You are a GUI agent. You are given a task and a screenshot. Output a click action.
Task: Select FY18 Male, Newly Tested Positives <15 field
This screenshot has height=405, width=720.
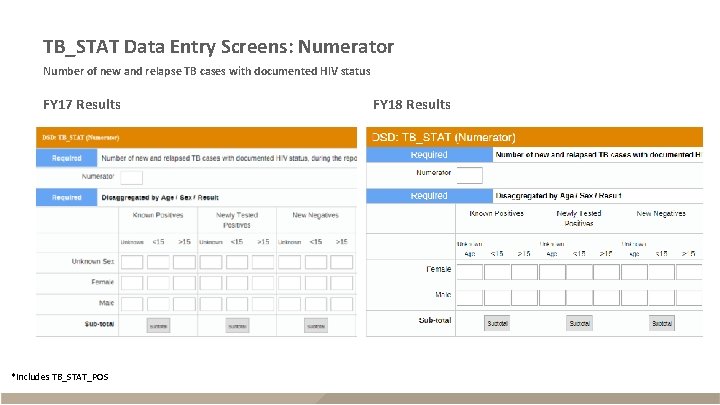pyautogui.click(x=579, y=298)
